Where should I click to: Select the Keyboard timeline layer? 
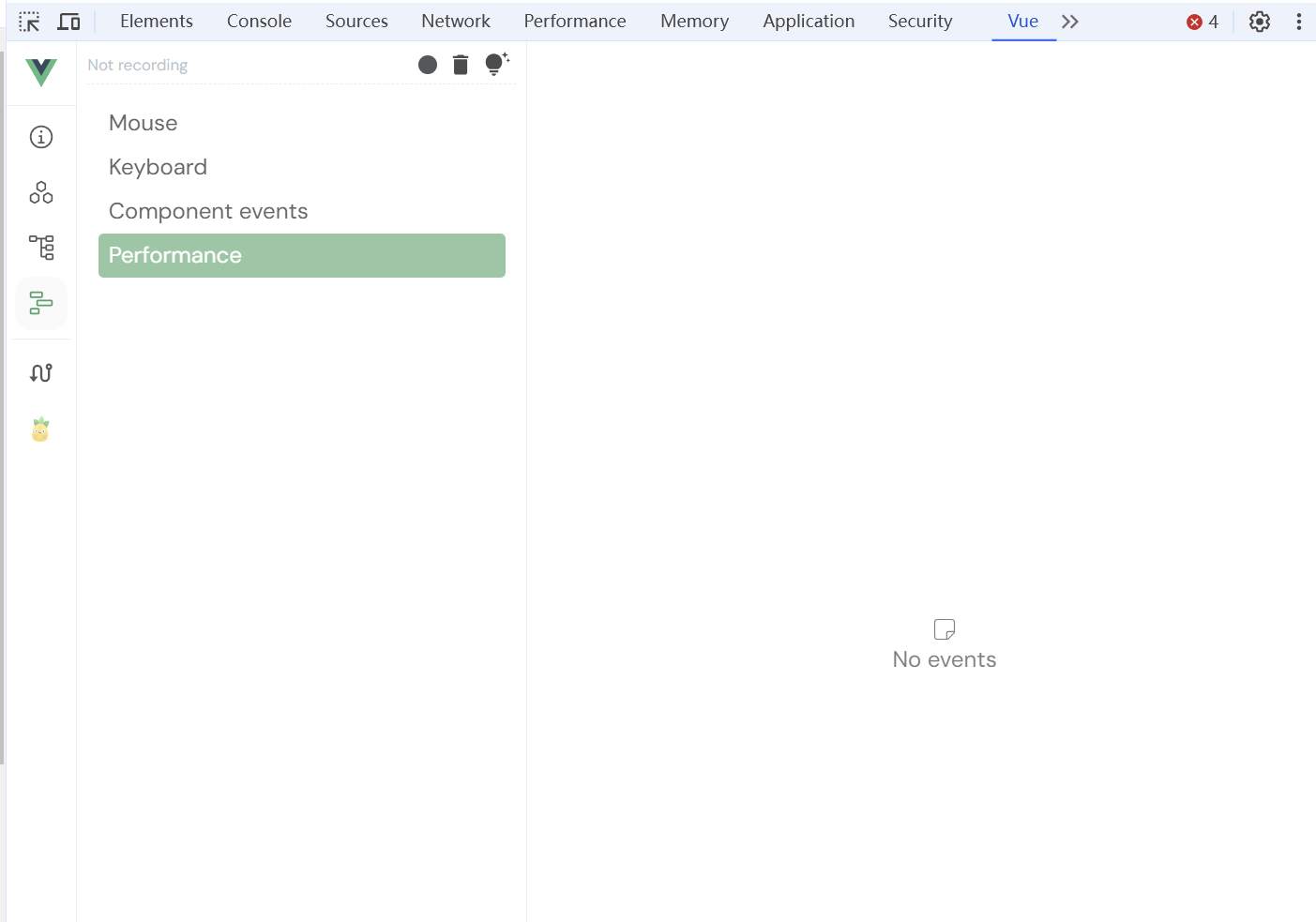tap(302, 167)
